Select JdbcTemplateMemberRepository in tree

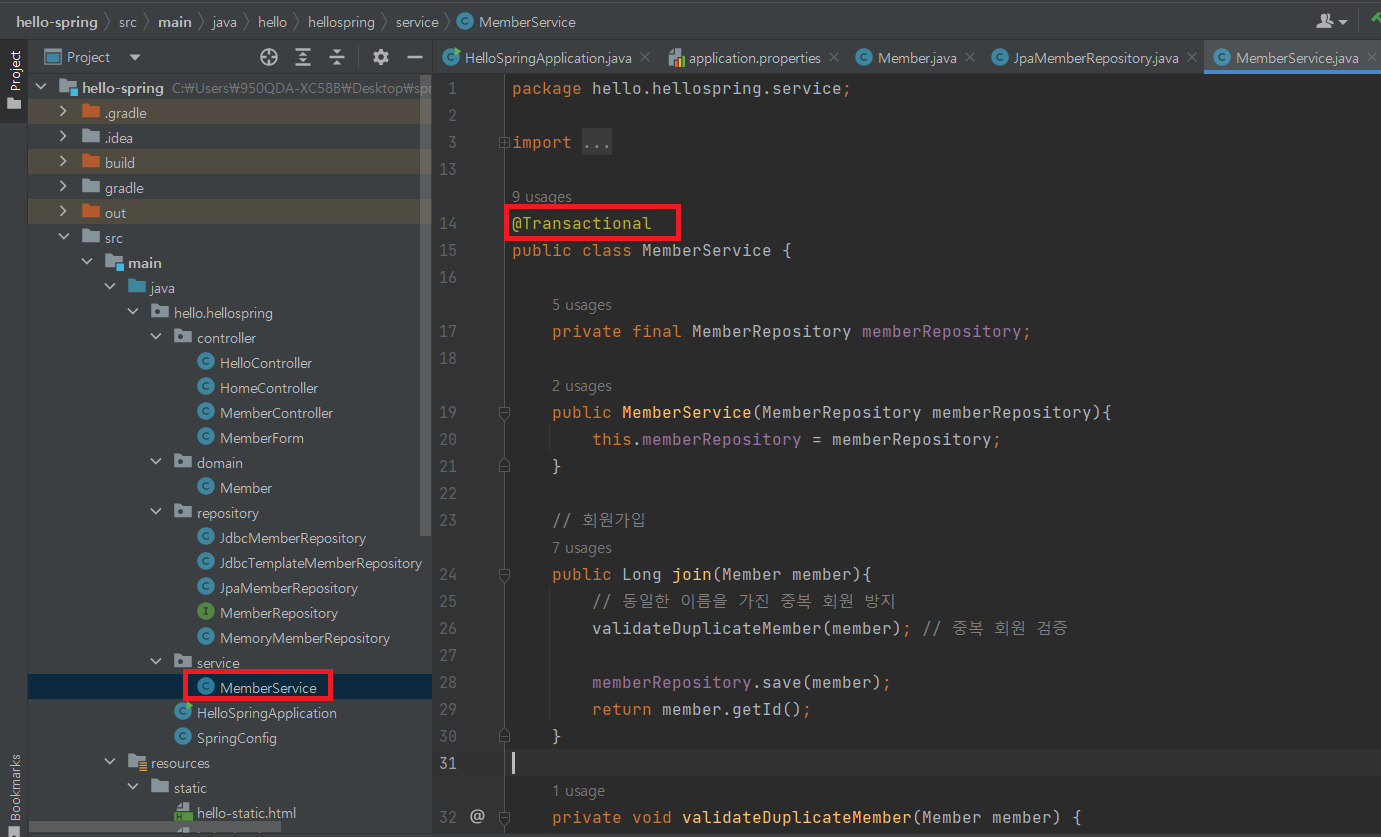[321, 563]
